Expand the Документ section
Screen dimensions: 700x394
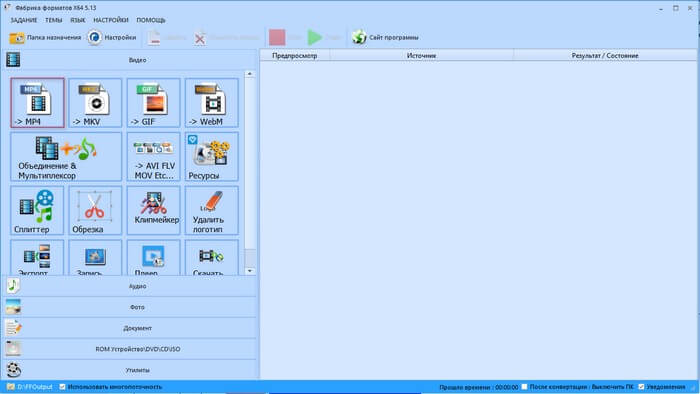tap(130, 328)
